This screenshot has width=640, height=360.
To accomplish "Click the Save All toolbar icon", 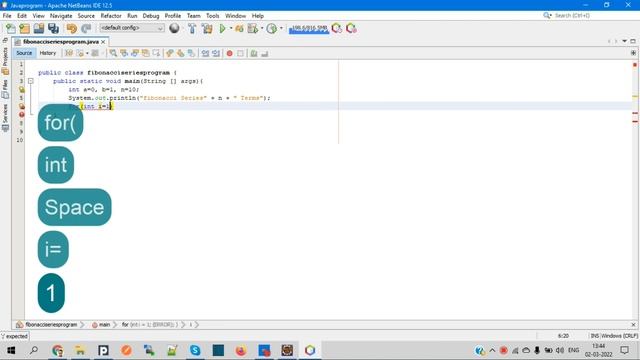I will click(53, 28).
